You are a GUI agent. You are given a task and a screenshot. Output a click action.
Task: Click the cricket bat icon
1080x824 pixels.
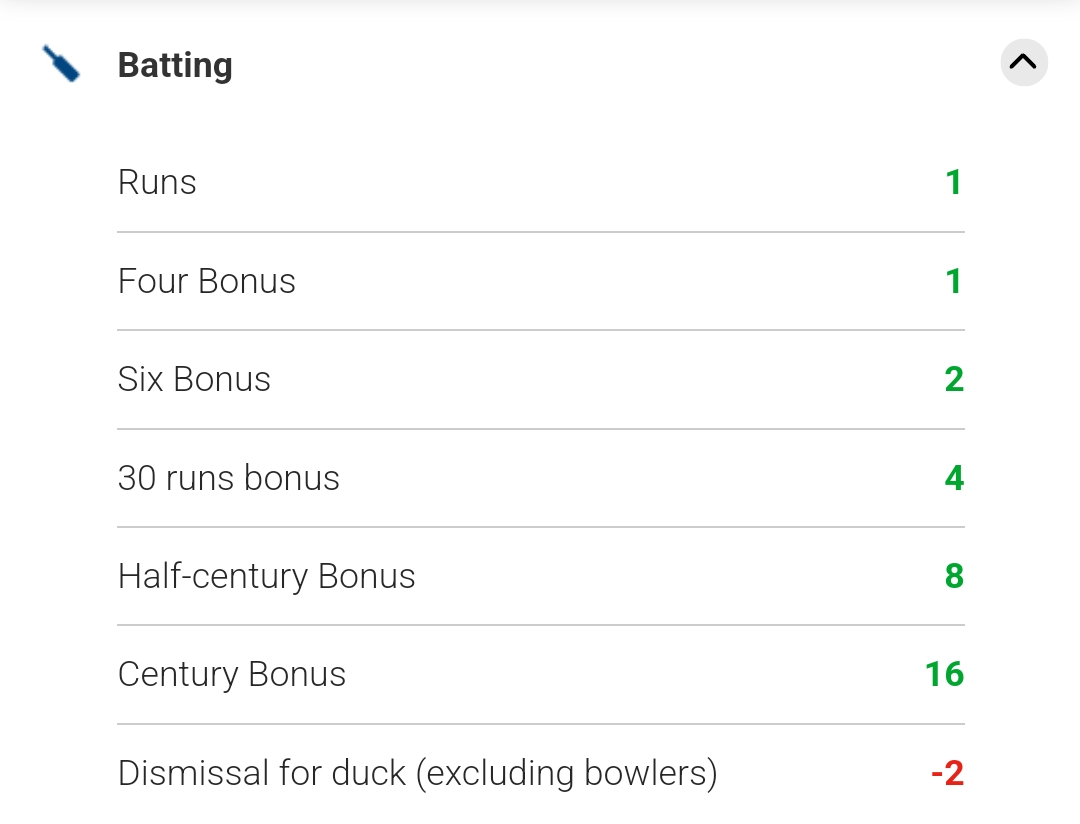point(62,65)
